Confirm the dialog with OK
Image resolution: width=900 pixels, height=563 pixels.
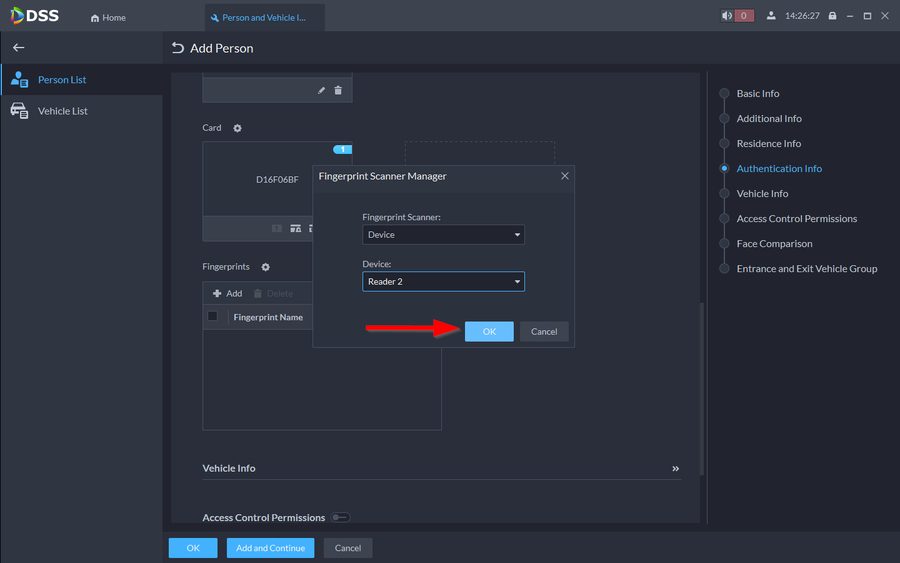click(x=489, y=332)
